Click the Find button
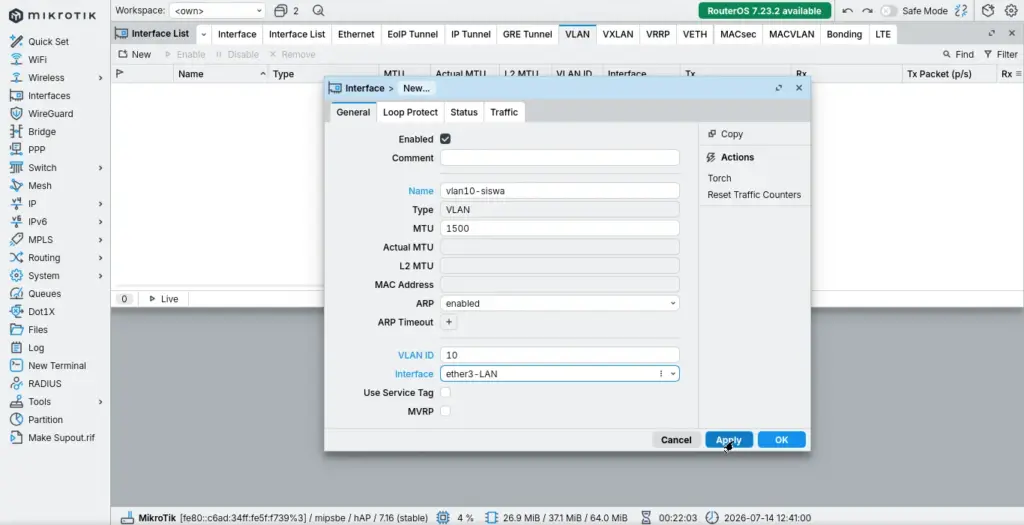The height and width of the screenshot is (525, 1024). pyautogui.click(x=958, y=54)
